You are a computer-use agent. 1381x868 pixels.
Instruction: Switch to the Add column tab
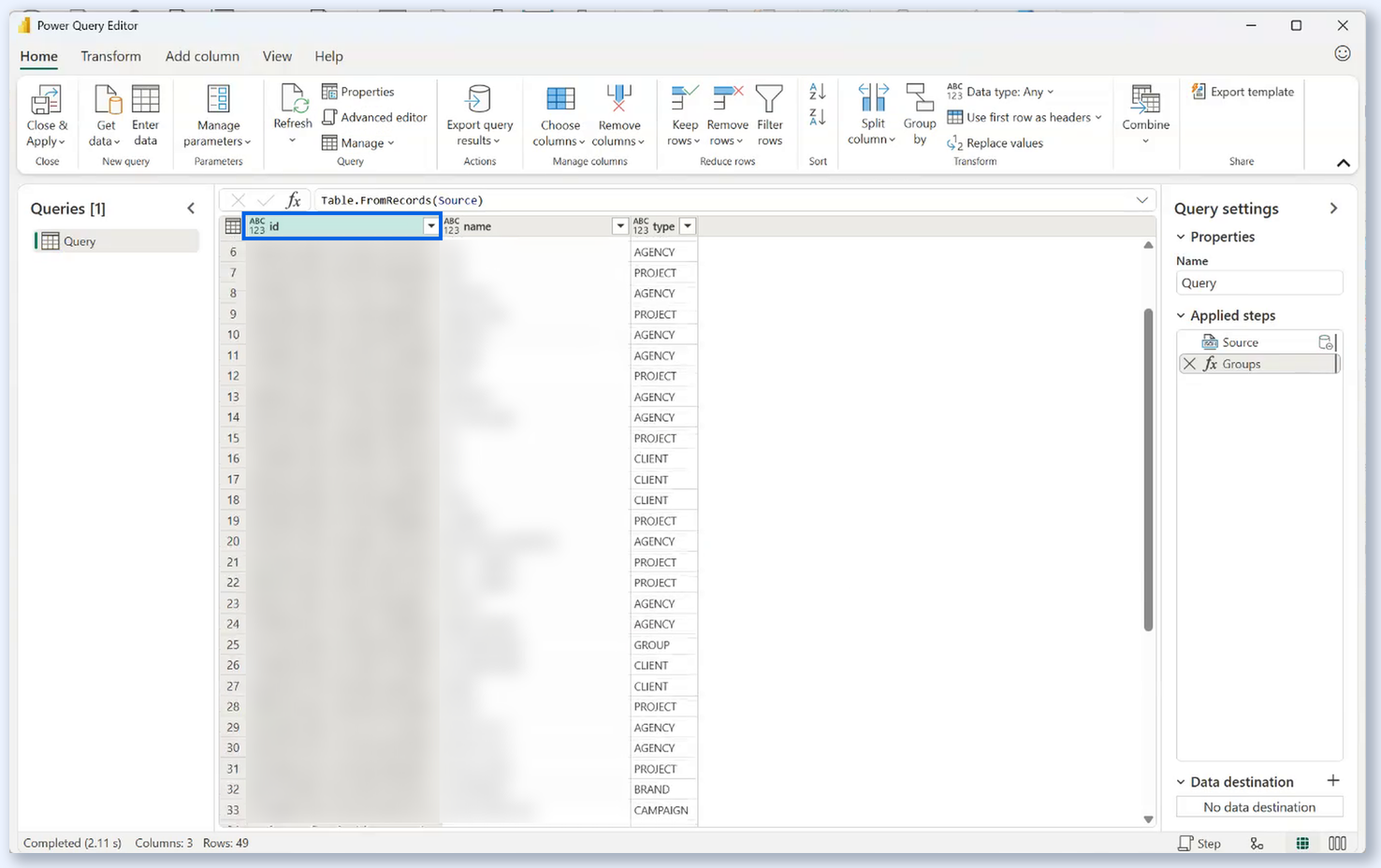point(202,56)
